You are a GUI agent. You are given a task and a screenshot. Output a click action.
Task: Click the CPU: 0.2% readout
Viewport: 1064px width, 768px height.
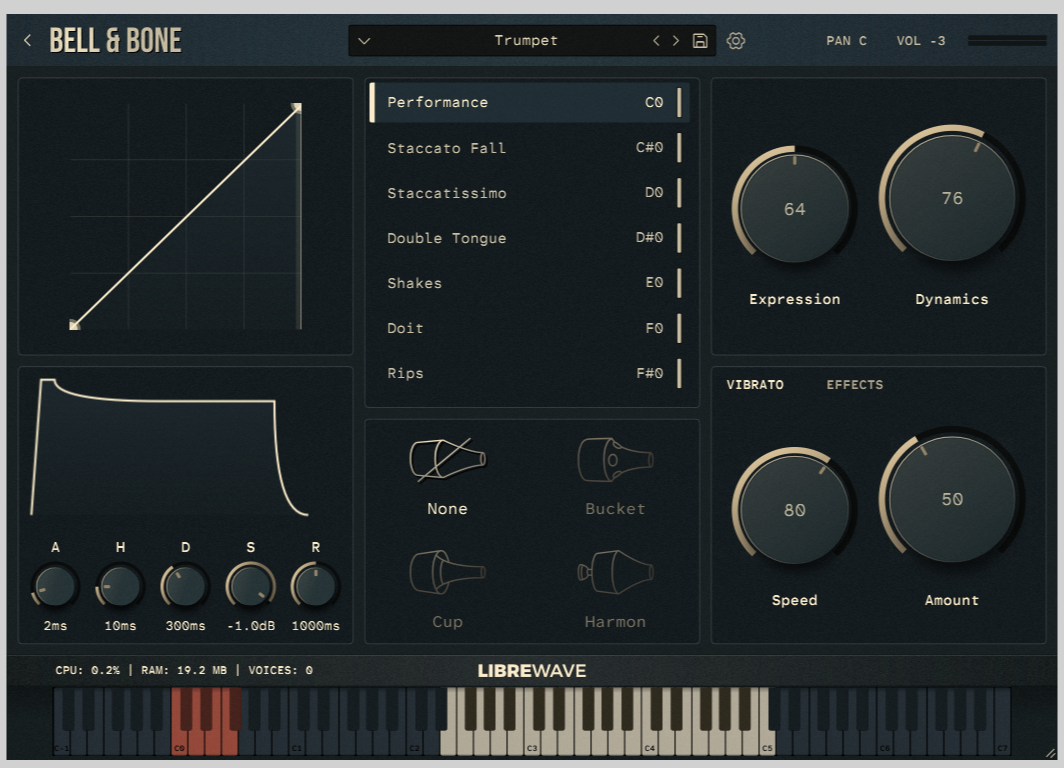88,670
